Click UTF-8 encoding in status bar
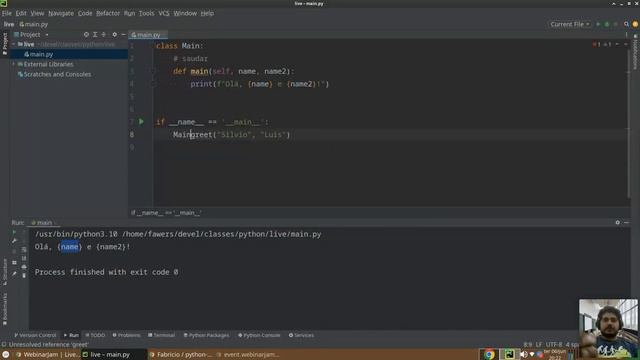Image resolution: width=640 pixels, height=360 pixels. click(x=554, y=344)
